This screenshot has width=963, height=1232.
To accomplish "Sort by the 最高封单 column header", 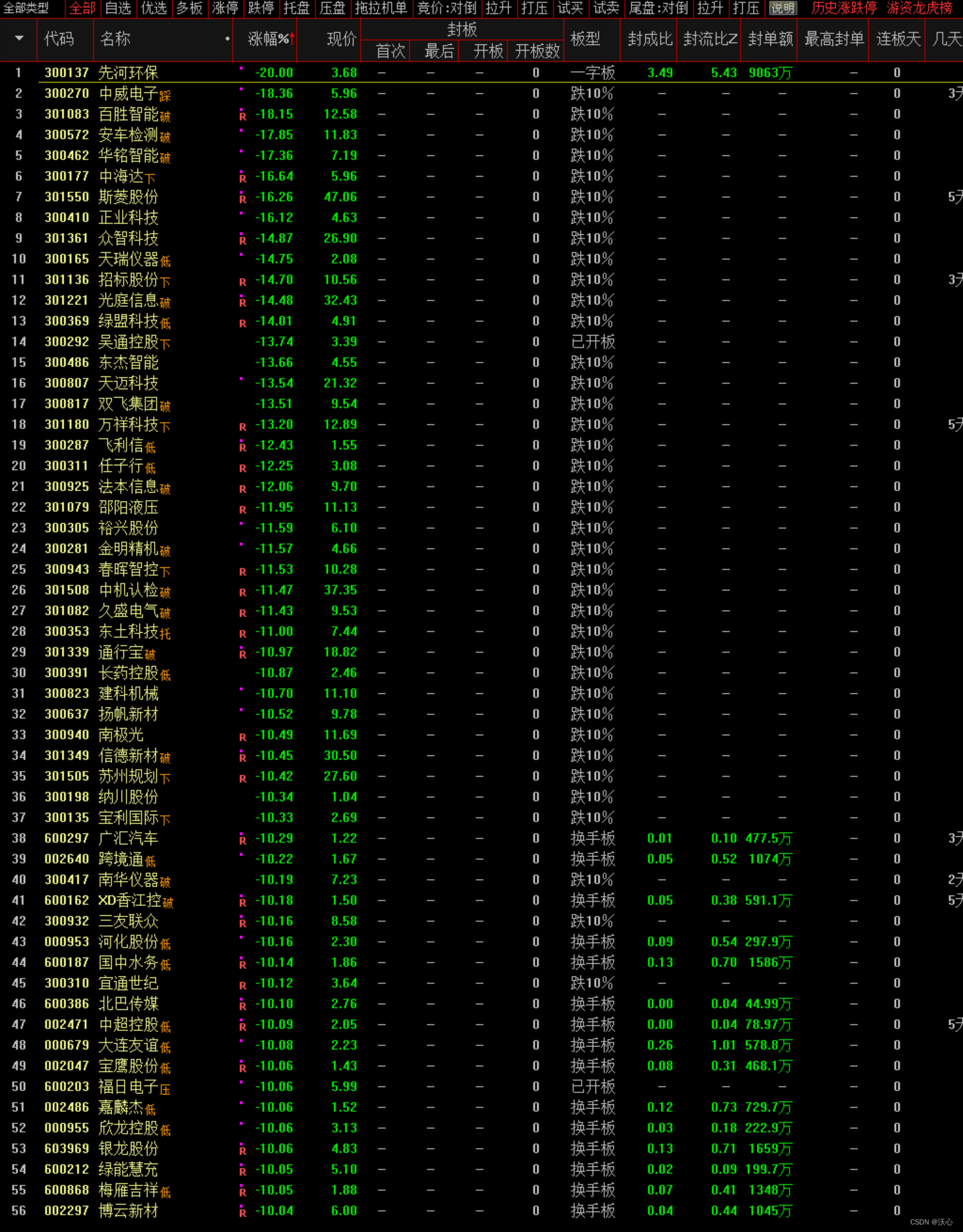I will click(x=834, y=39).
